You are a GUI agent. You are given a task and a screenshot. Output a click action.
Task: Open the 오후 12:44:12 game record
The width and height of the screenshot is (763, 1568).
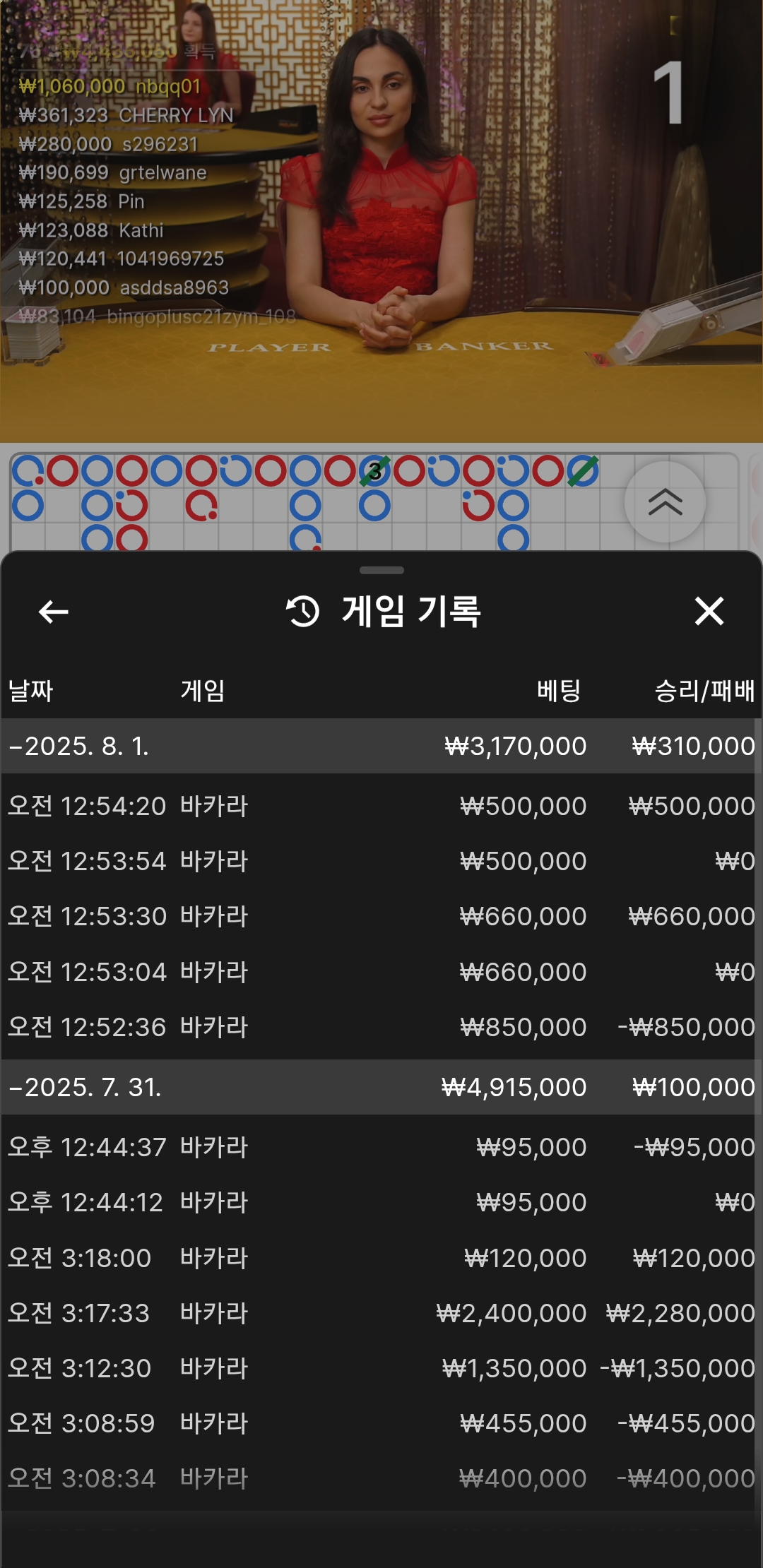tap(381, 1202)
